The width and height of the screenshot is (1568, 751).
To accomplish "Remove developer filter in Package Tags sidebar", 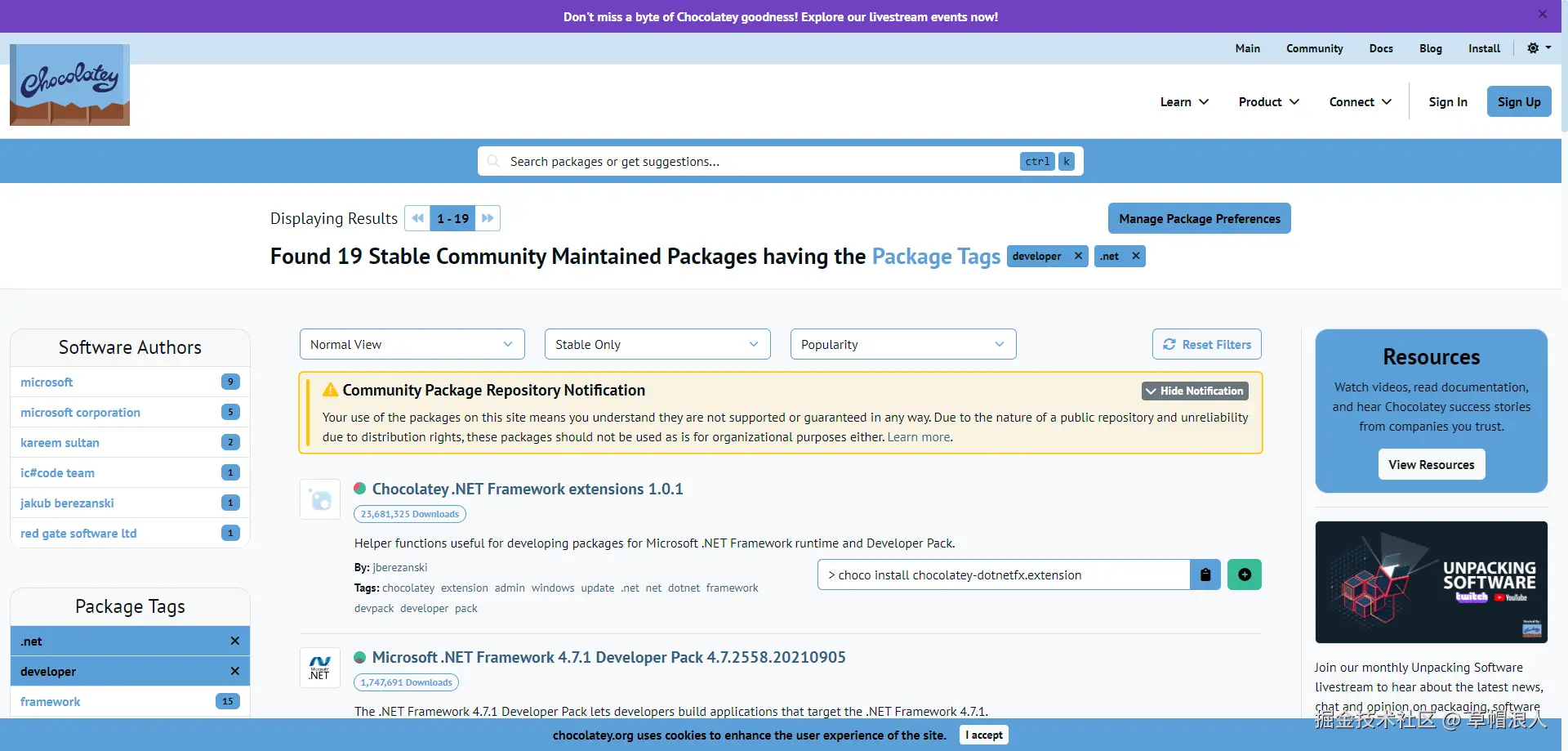I will (x=235, y=671).
